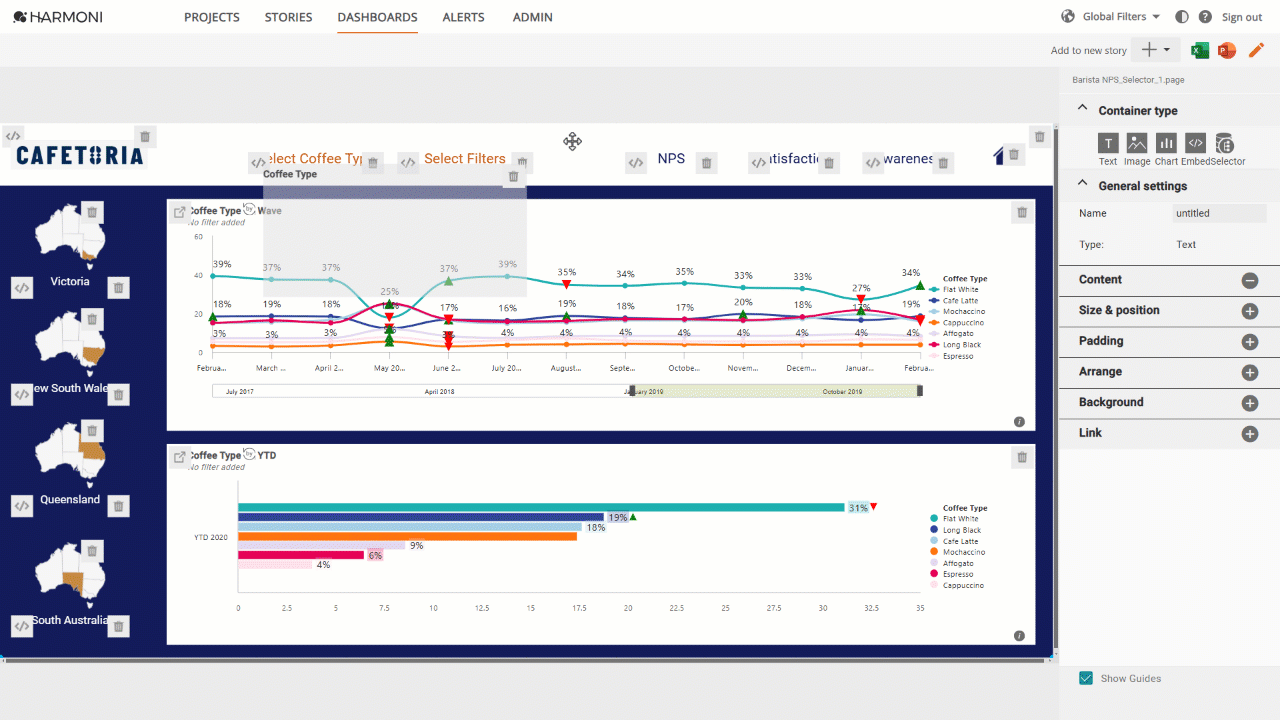Select the Text container type icon
Screen dimensions: 1280x720
point(1108,143)
